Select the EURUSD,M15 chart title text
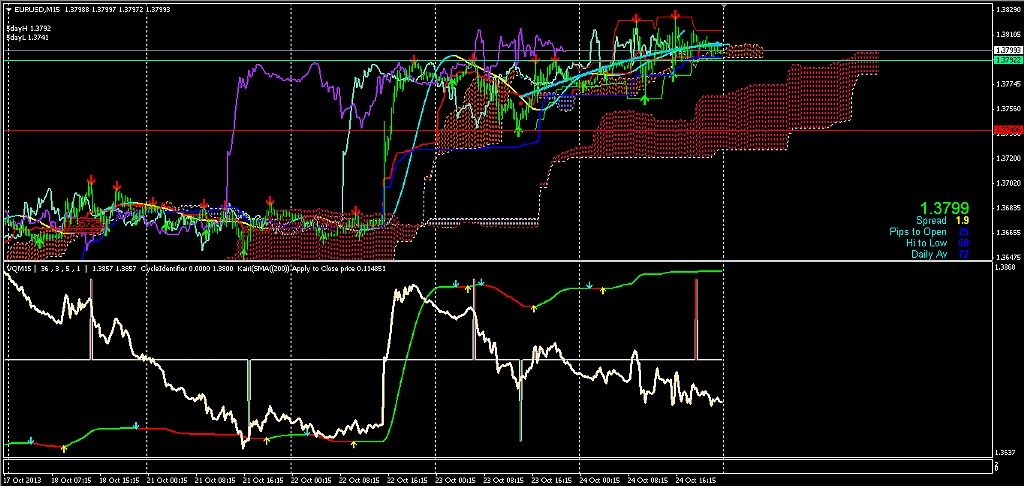 (x=36, y=10)
